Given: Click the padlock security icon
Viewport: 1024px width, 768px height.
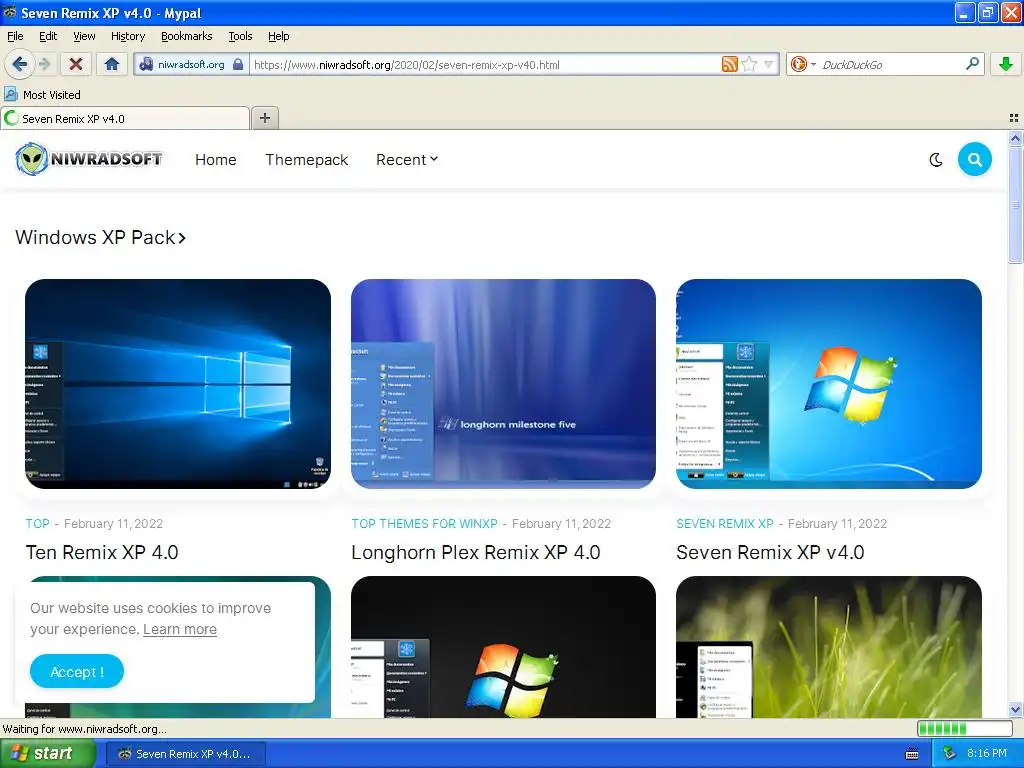Looking at the screenshot, I should (238, 64).
